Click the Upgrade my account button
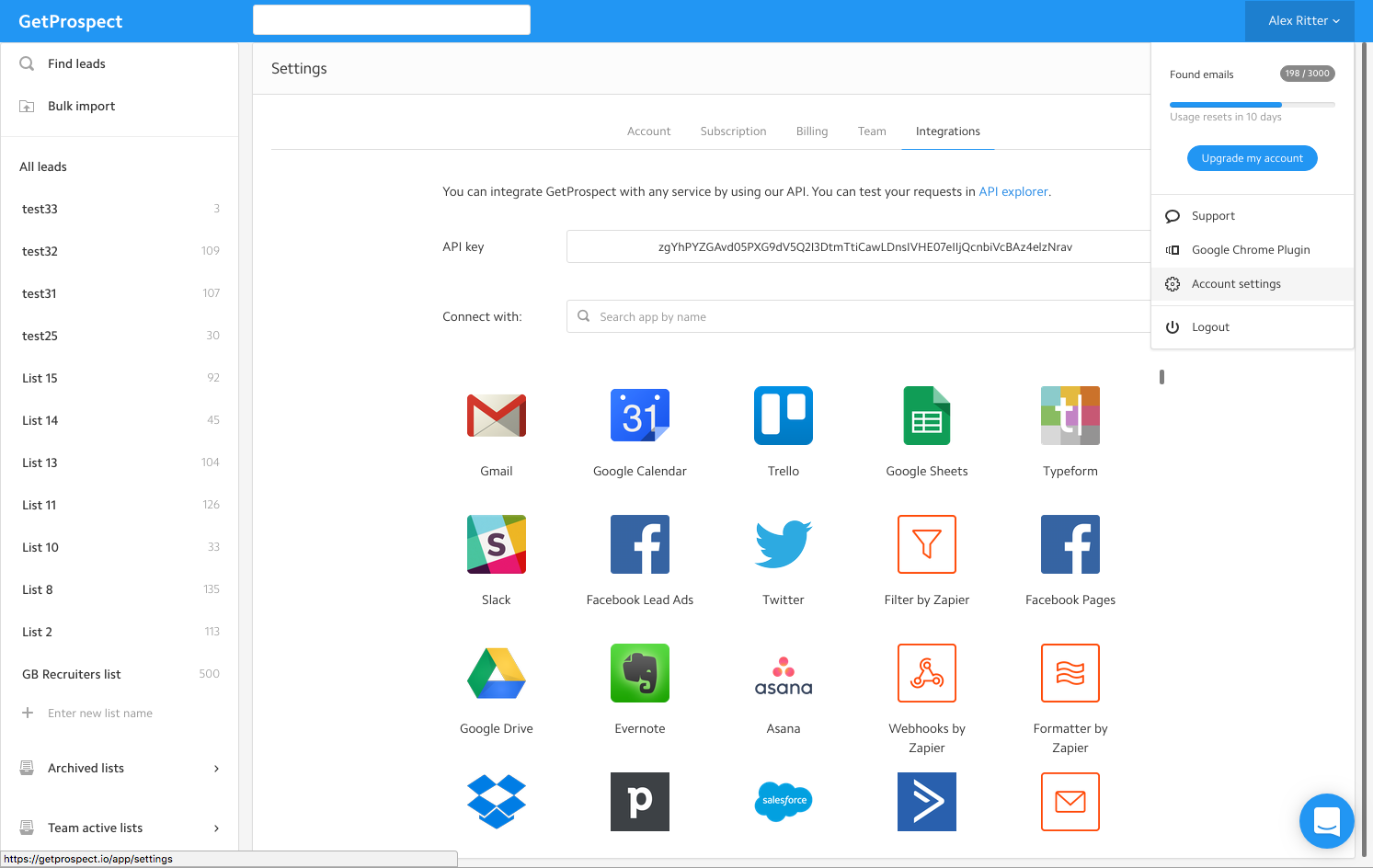 pyautogui.click(x=1253, y=158)
